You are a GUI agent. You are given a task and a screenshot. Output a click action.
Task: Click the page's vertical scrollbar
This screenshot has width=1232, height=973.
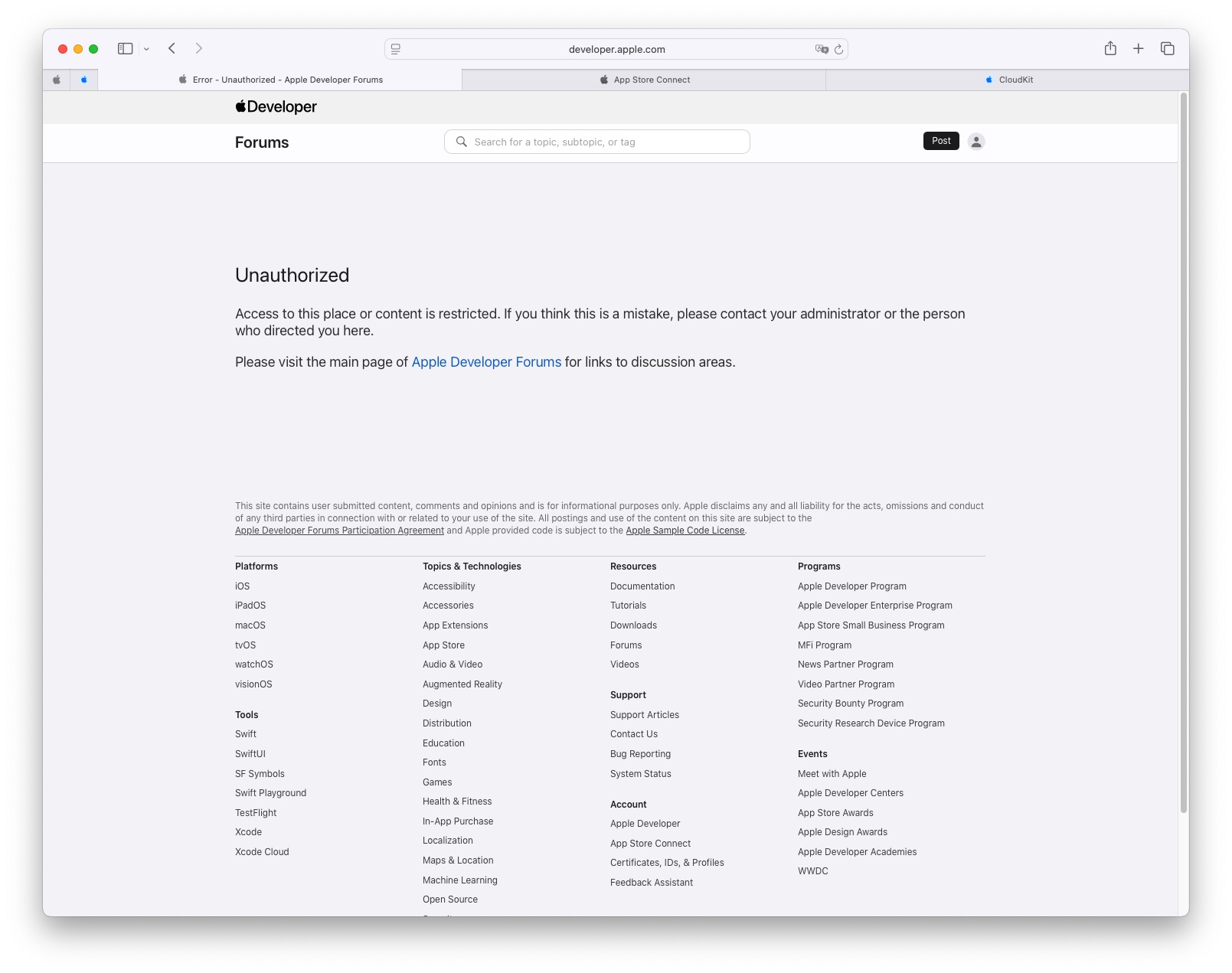(x=1183, y=459)
